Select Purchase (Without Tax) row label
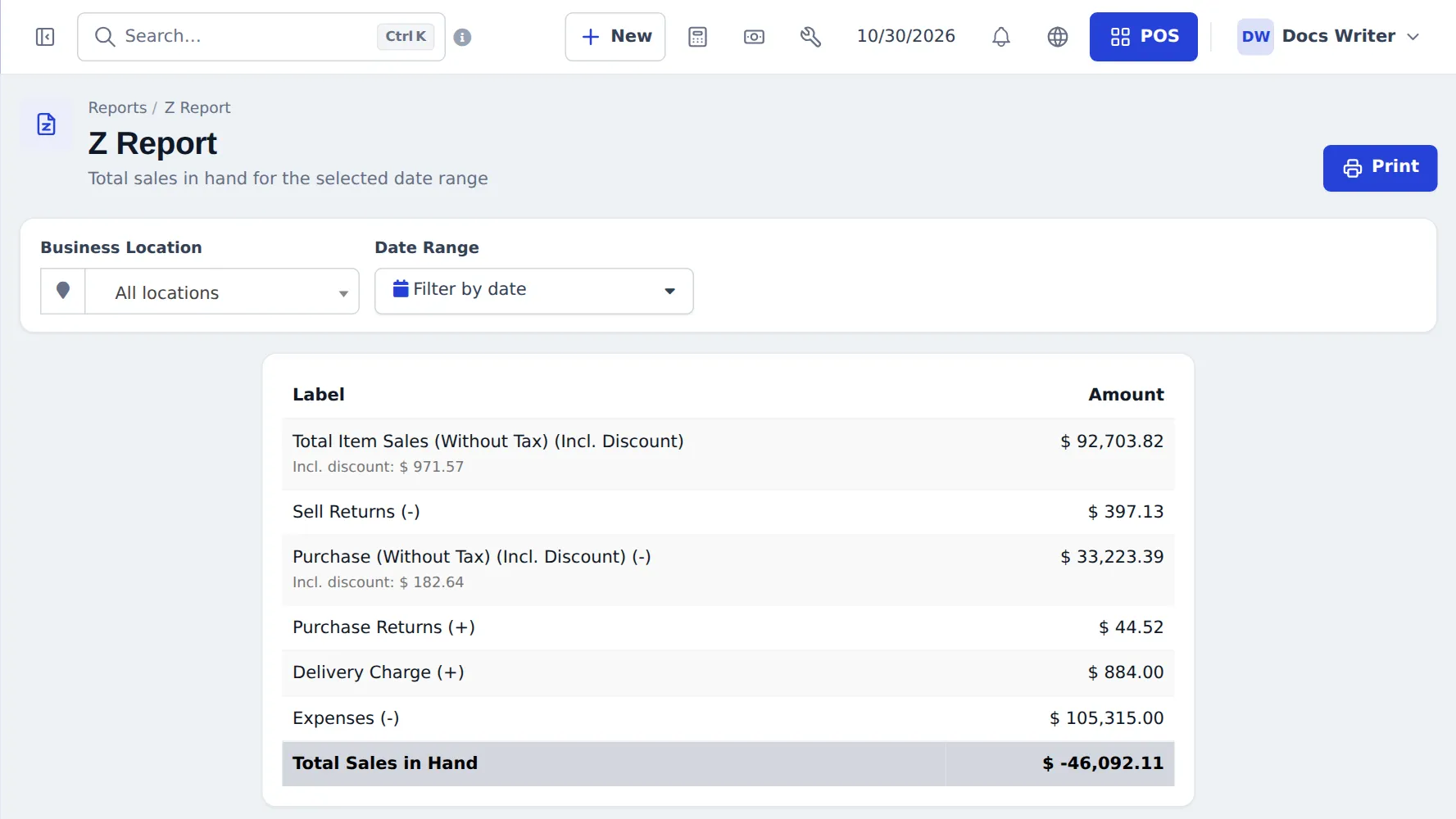 tap(472, 556)
